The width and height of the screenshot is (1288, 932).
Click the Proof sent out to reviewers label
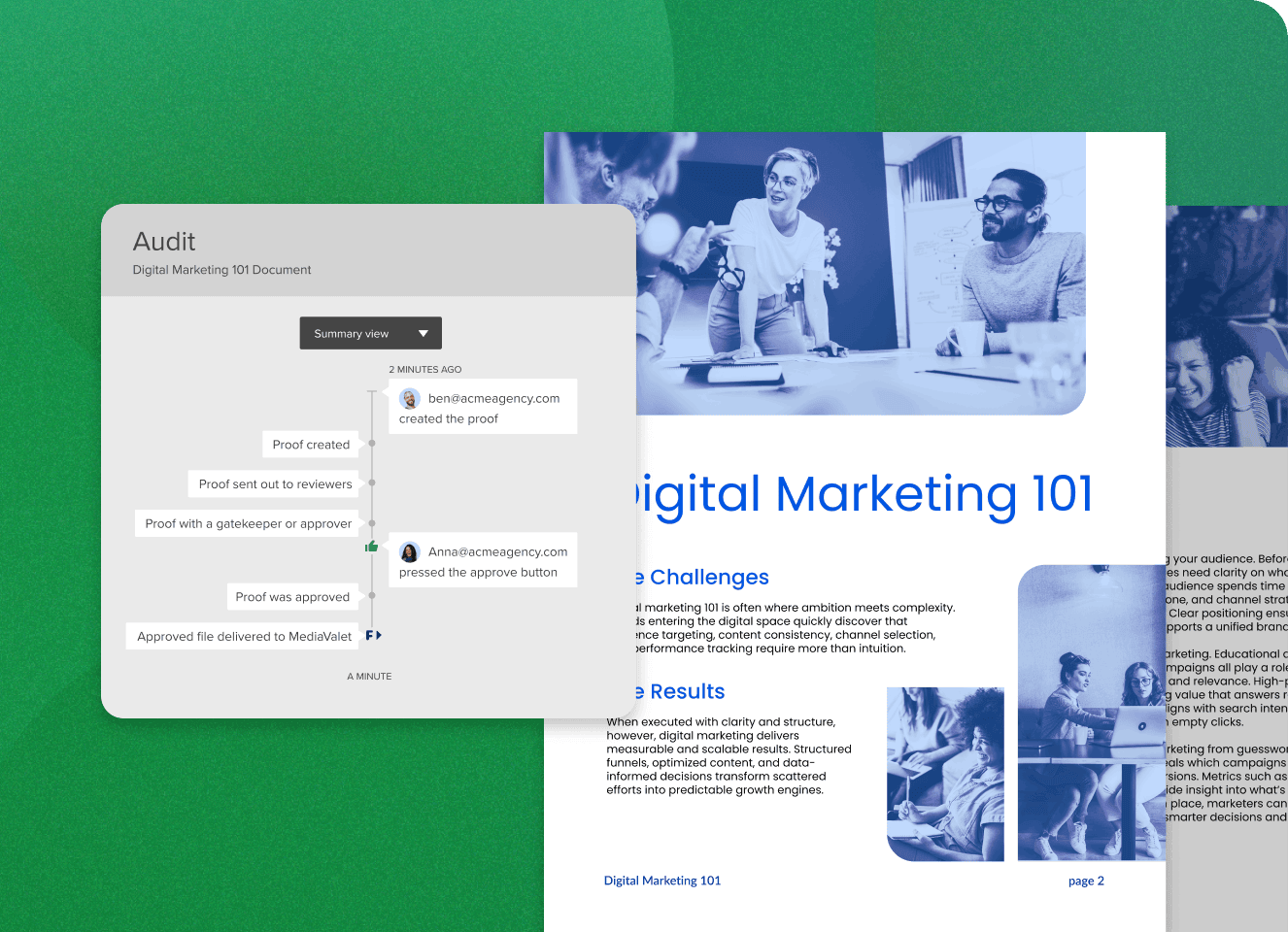(275, 483)
